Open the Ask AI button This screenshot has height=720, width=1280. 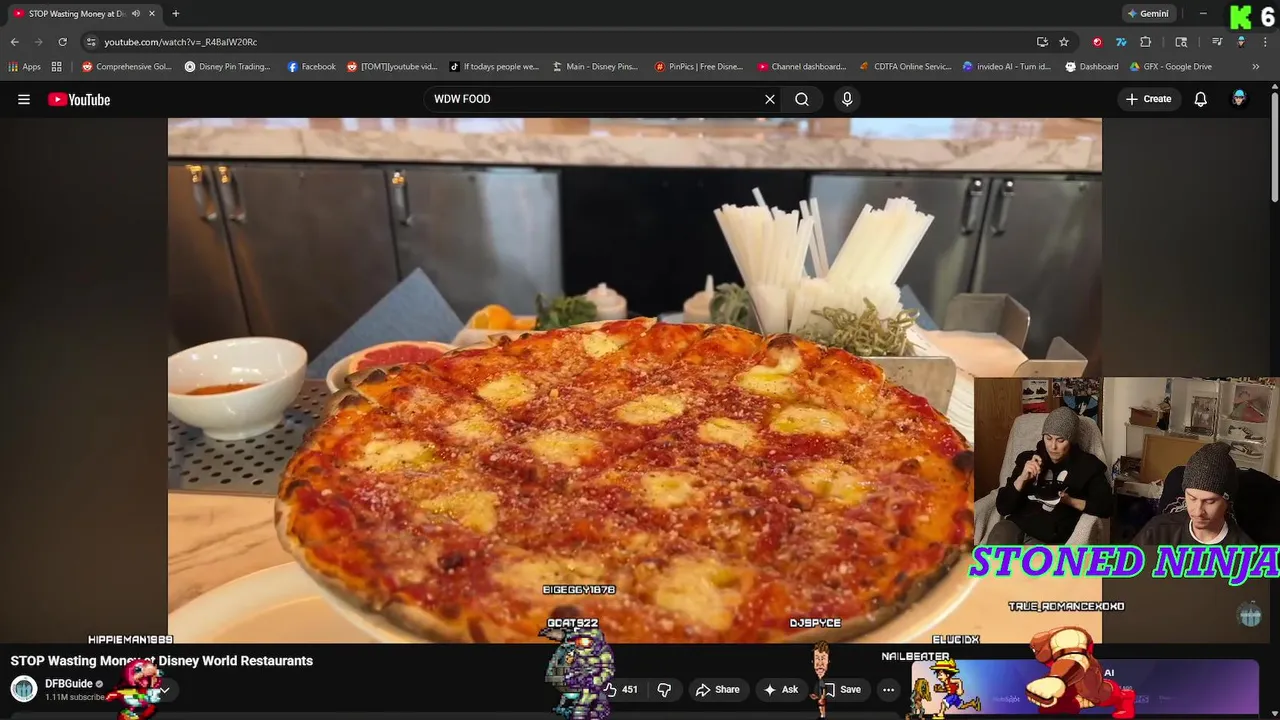pyautogui.click(x=781, y=689)
